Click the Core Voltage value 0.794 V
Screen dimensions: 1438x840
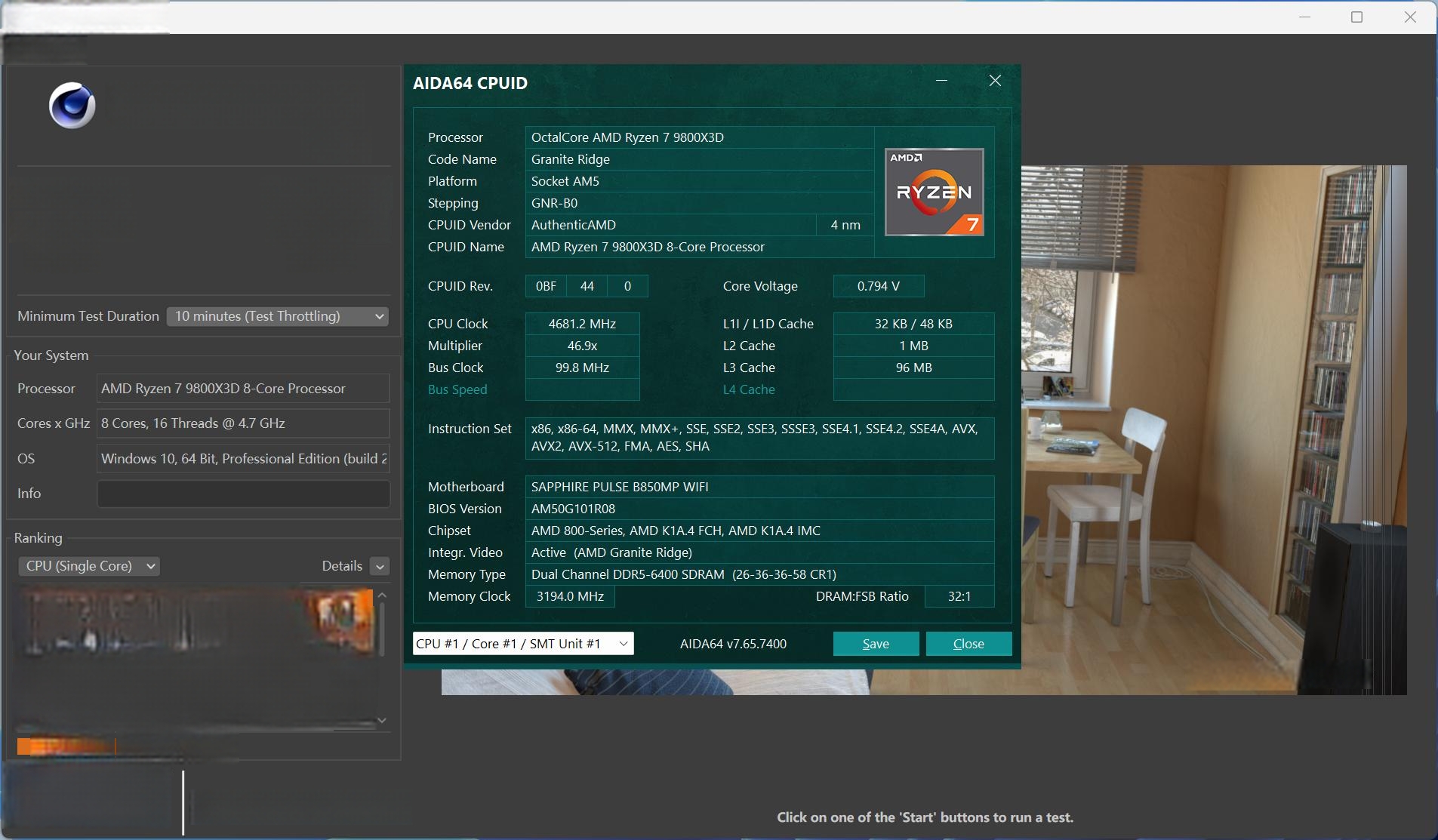point(879,286)
